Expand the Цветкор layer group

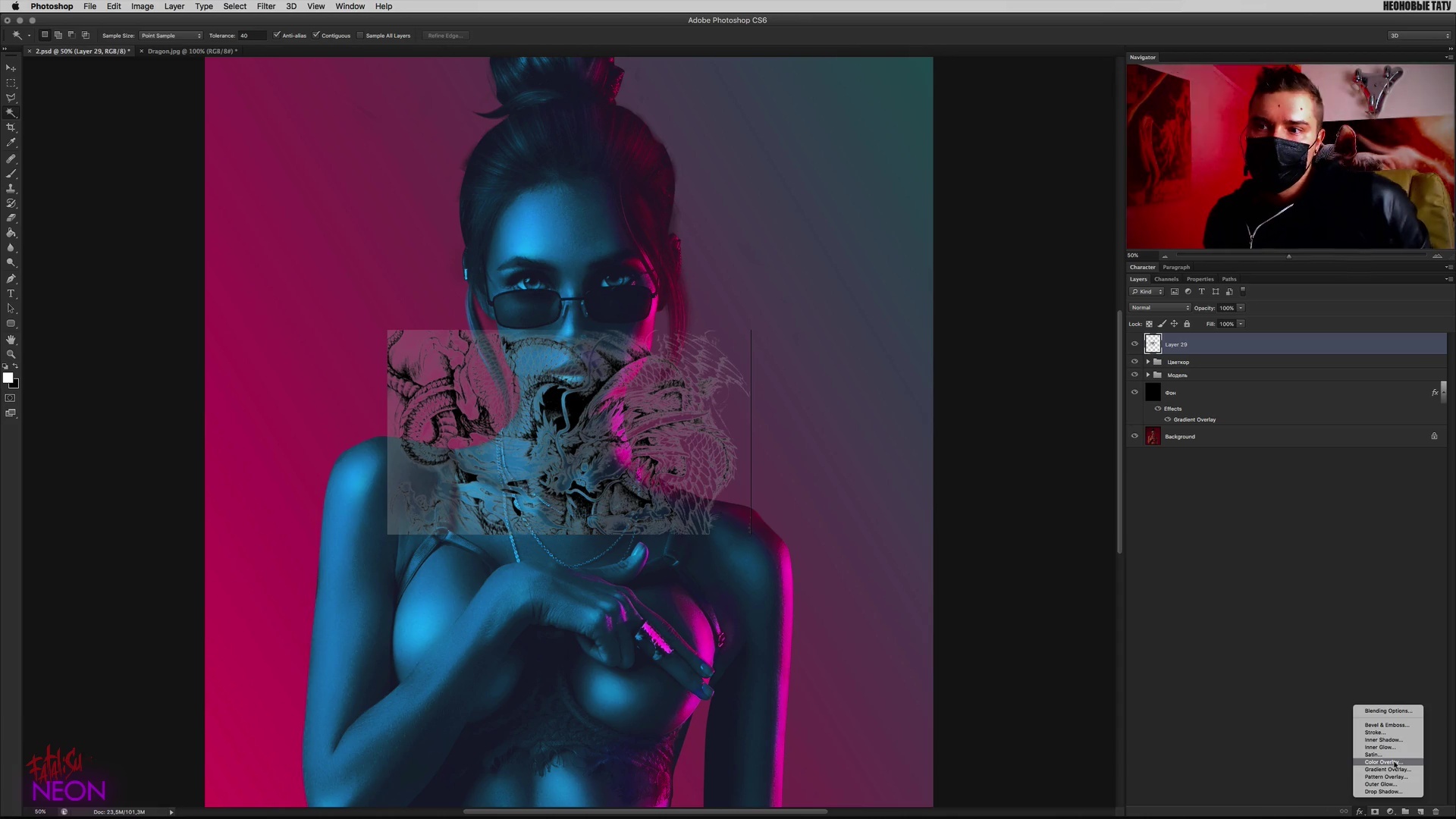pyautogui.click(x=1148, y=362)
